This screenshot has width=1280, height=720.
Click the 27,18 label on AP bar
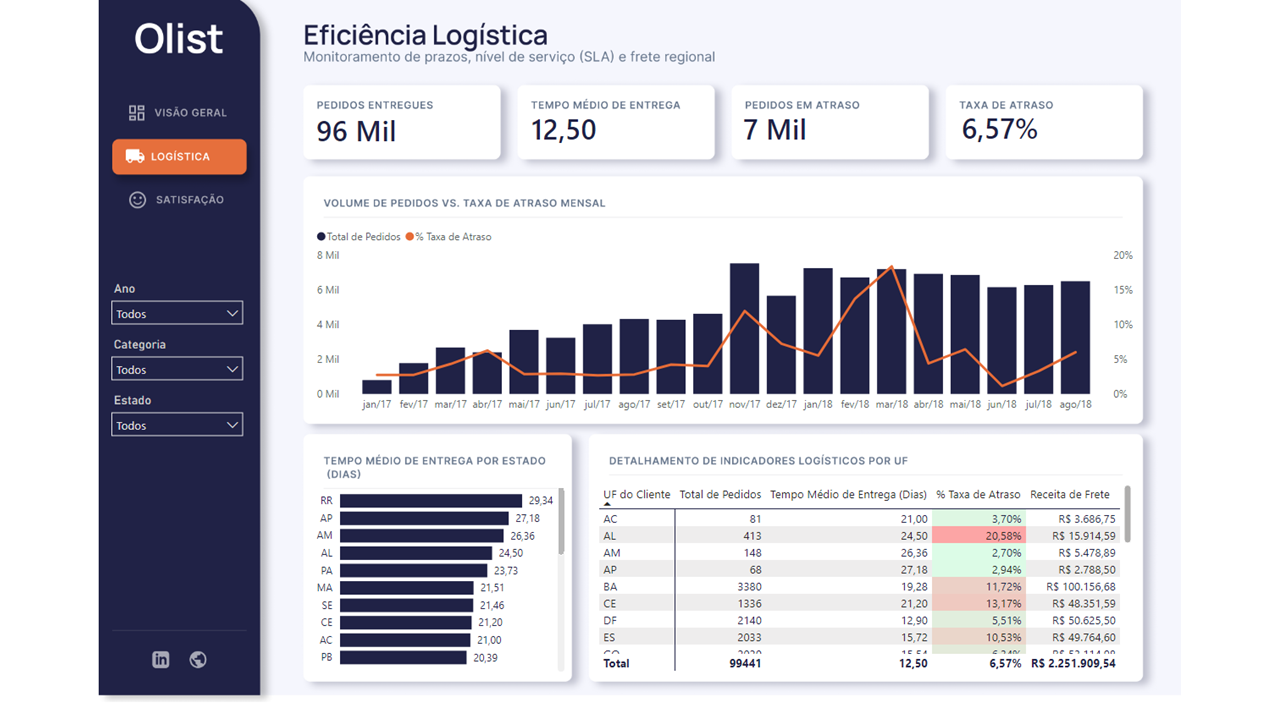click(x=527, y=519)
